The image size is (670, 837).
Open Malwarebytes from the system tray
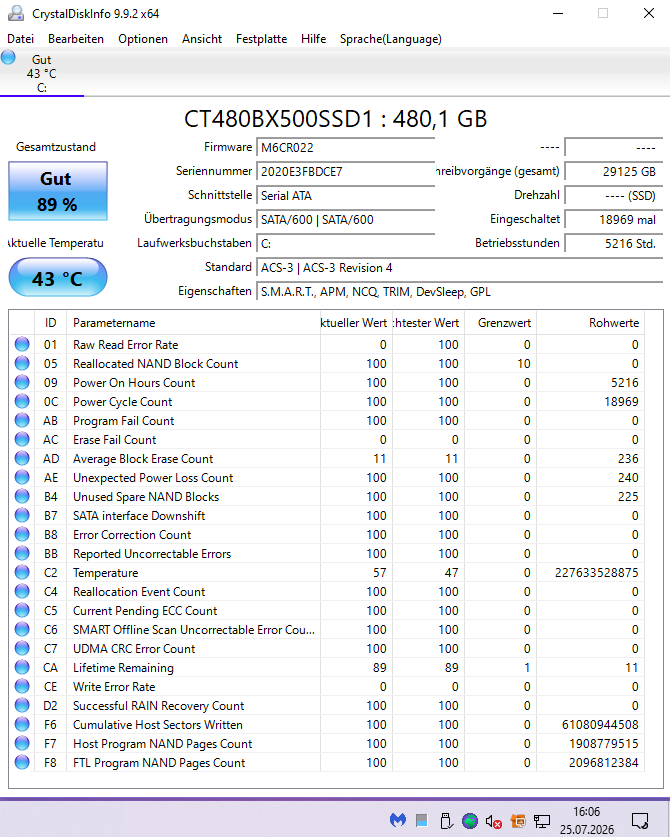(398, 820)
